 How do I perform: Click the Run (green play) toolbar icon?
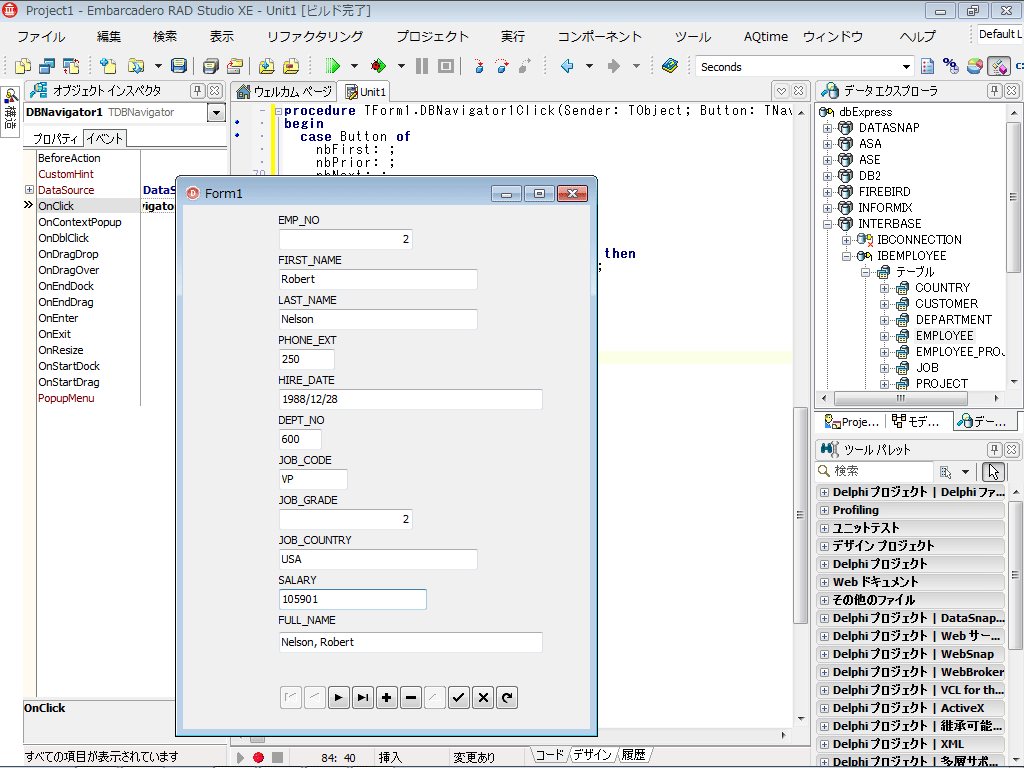(x=333, y=66)
